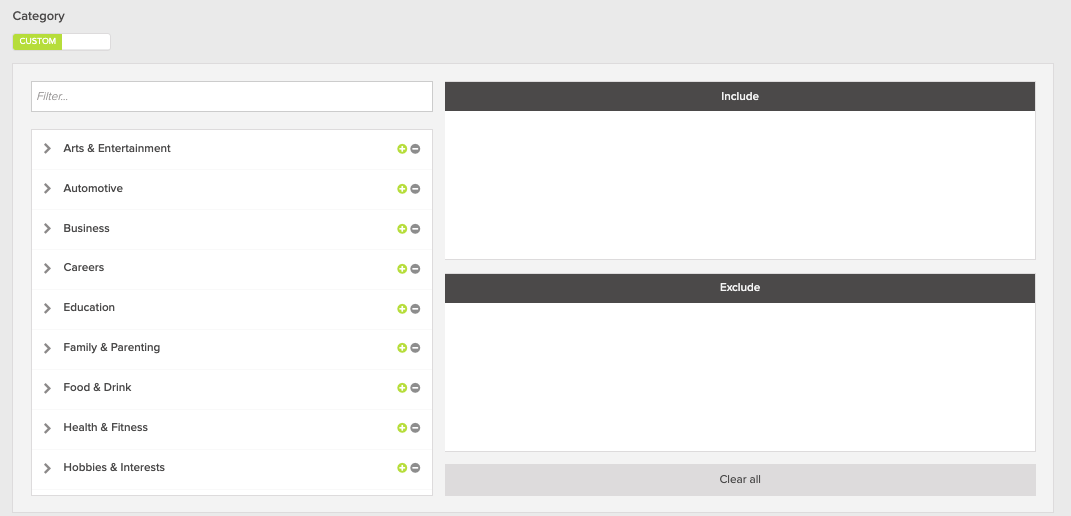Click the Include panel header
The width and height of the screenshot is (1071, 516).
tap(740, 96)
